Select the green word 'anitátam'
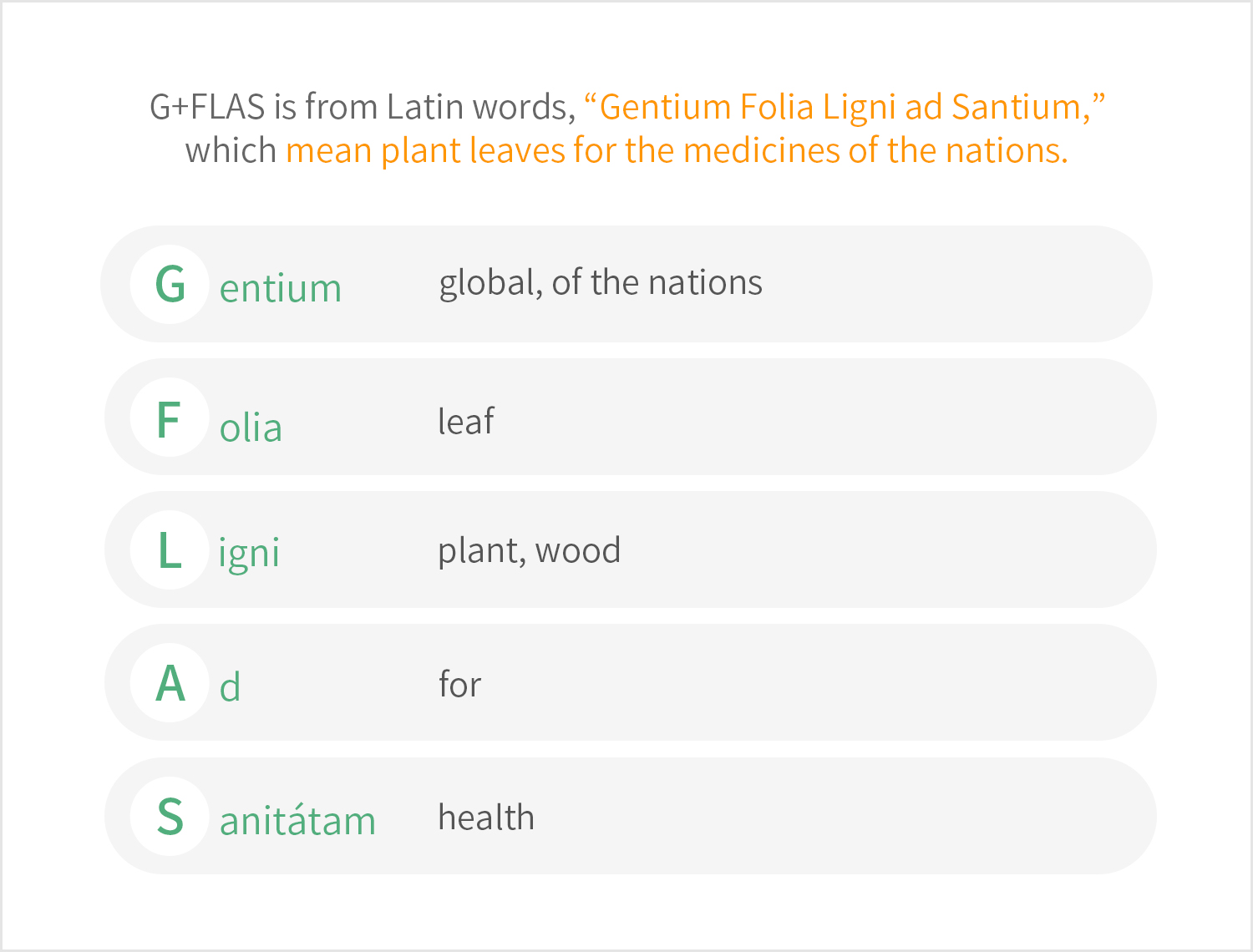 click(x=297, y=820)
